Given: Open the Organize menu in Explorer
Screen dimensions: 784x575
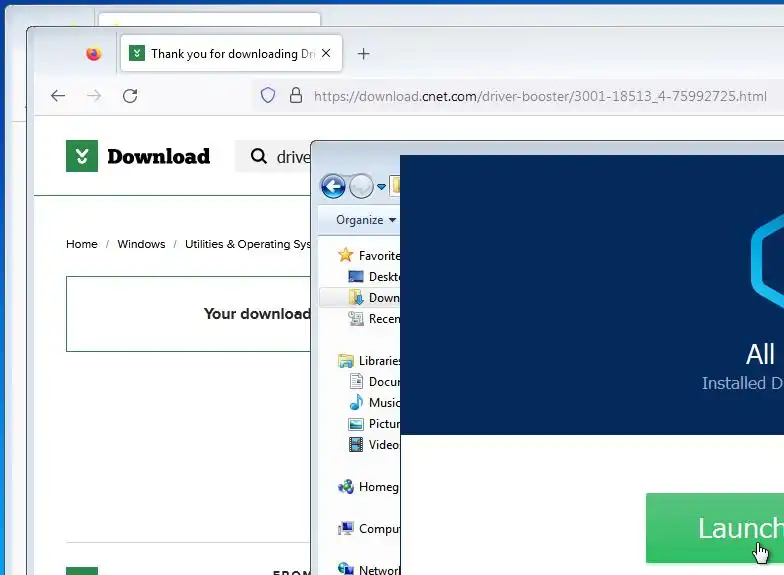Looking at the screenshot, I should [366, 220].
